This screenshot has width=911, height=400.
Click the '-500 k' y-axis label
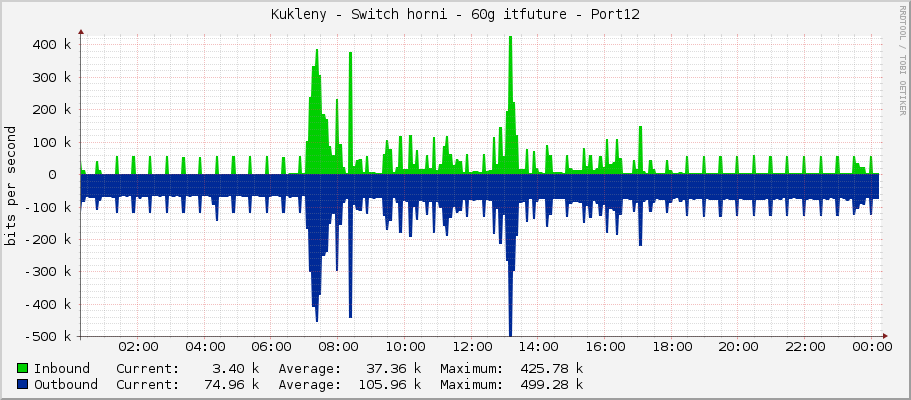coord(48,337)
